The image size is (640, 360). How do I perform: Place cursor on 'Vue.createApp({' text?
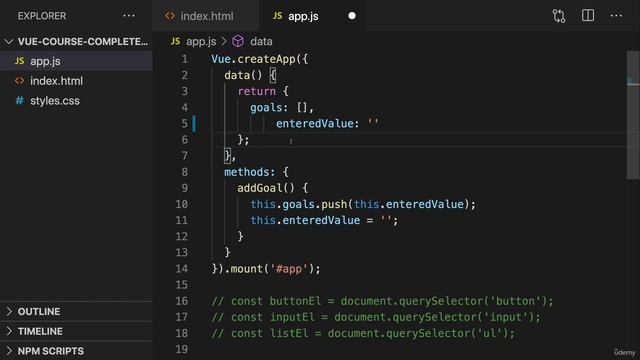[x=260, y=59]
